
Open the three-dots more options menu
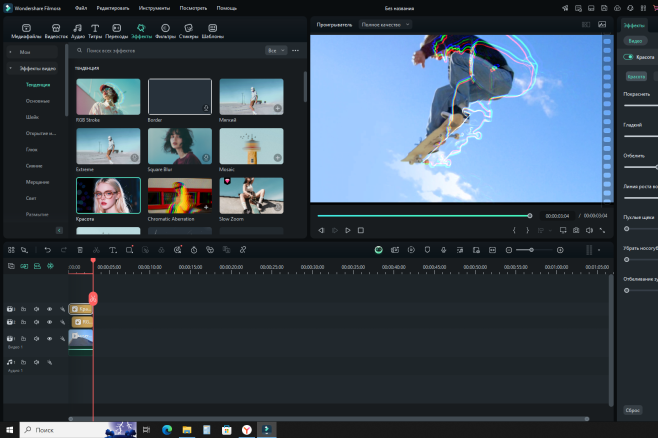pyautogui.click(x=295, y=50)
